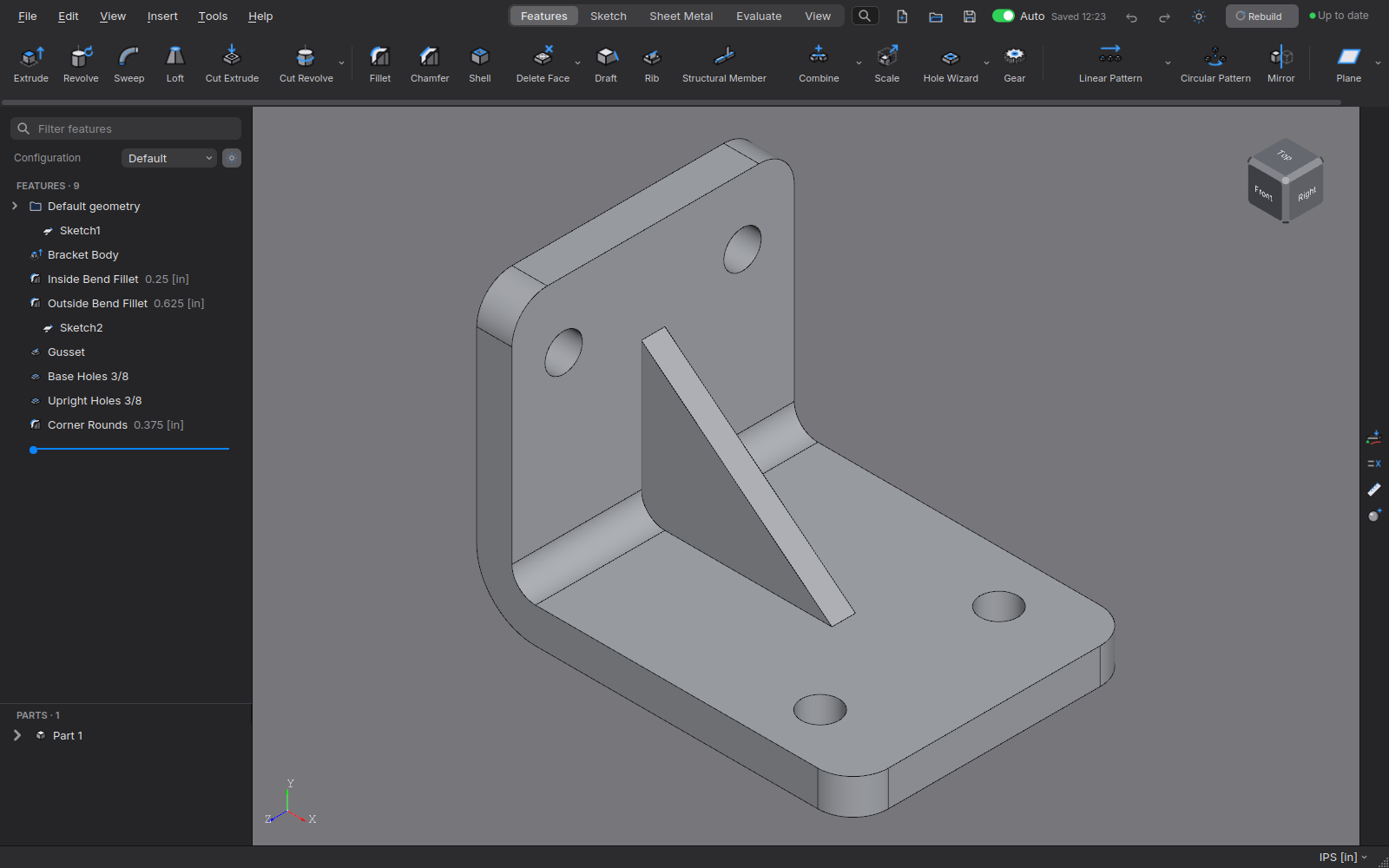Select the Fillet tool
Viewport: 1389px width, 868px height.
(380, 65)
